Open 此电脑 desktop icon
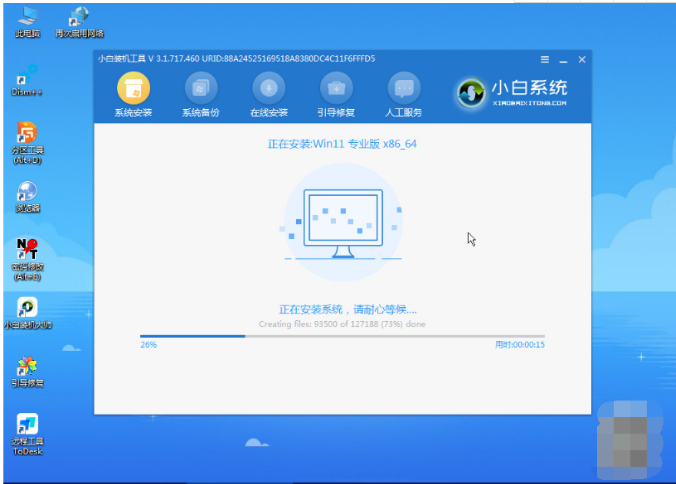Screen dimensions: 676x484 27,18
